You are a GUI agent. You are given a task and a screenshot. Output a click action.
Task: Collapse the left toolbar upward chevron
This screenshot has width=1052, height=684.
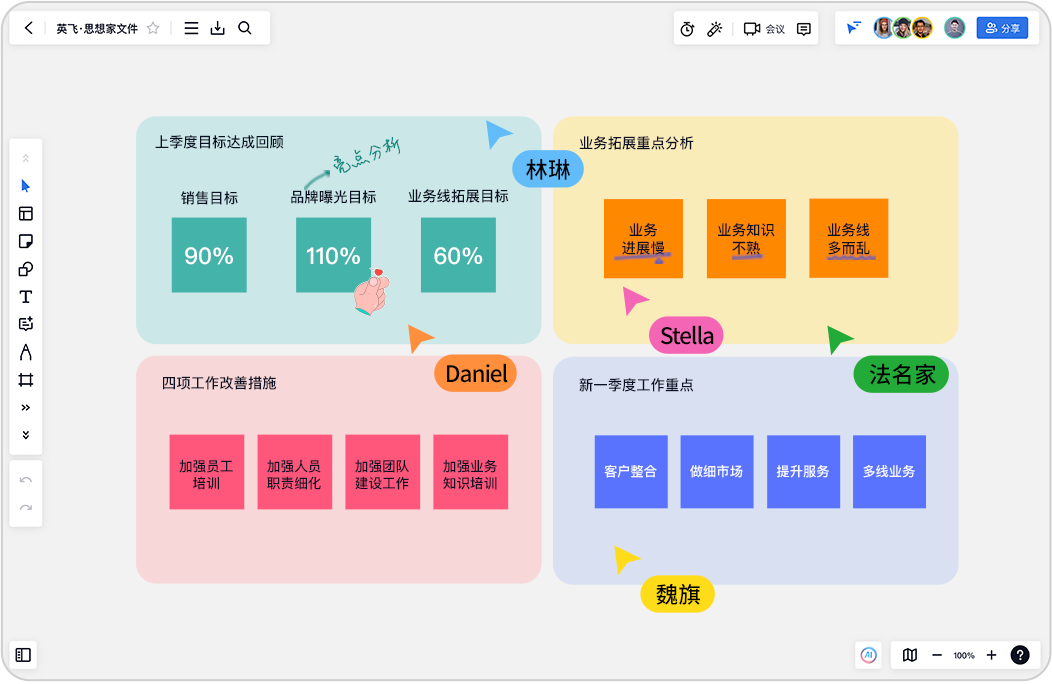pos(25,158)
